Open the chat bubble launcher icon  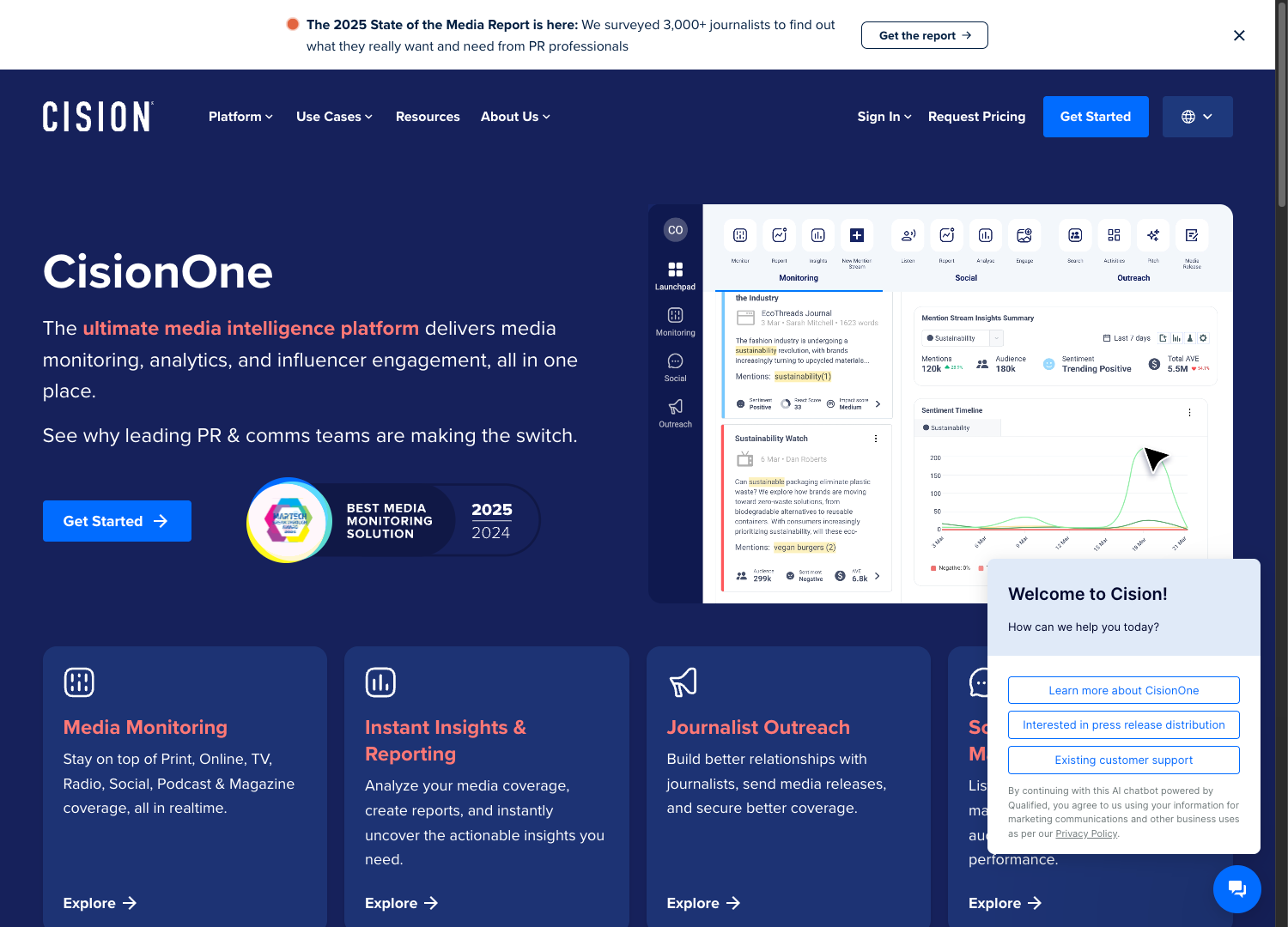point(1236,888)
